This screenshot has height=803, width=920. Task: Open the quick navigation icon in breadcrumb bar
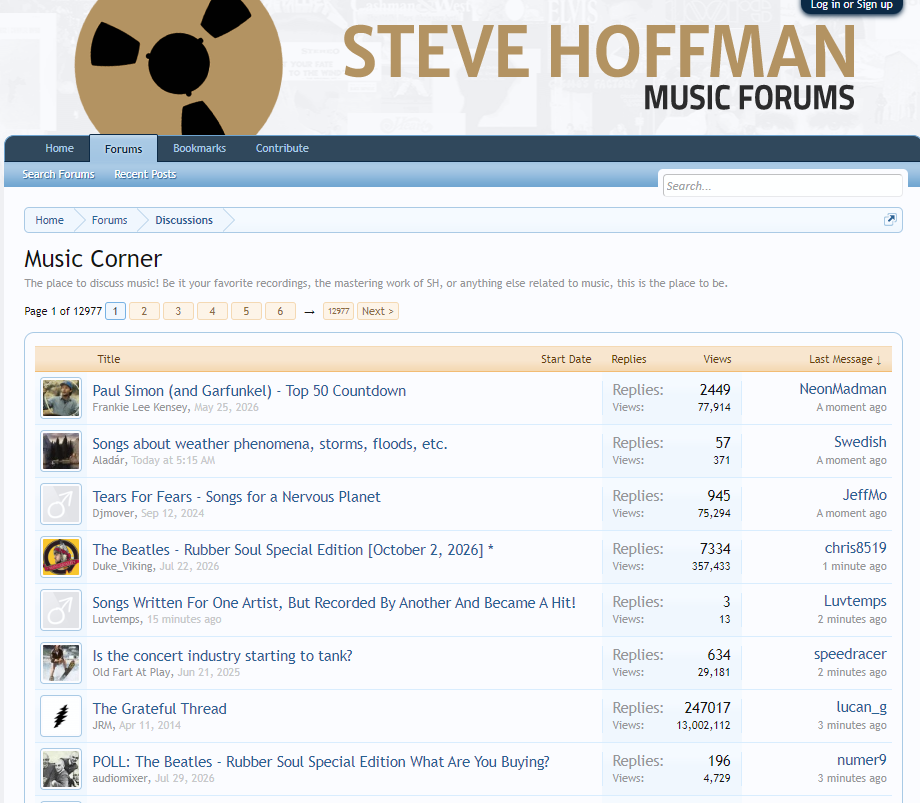pyautogui.click(x=890, y=220)
